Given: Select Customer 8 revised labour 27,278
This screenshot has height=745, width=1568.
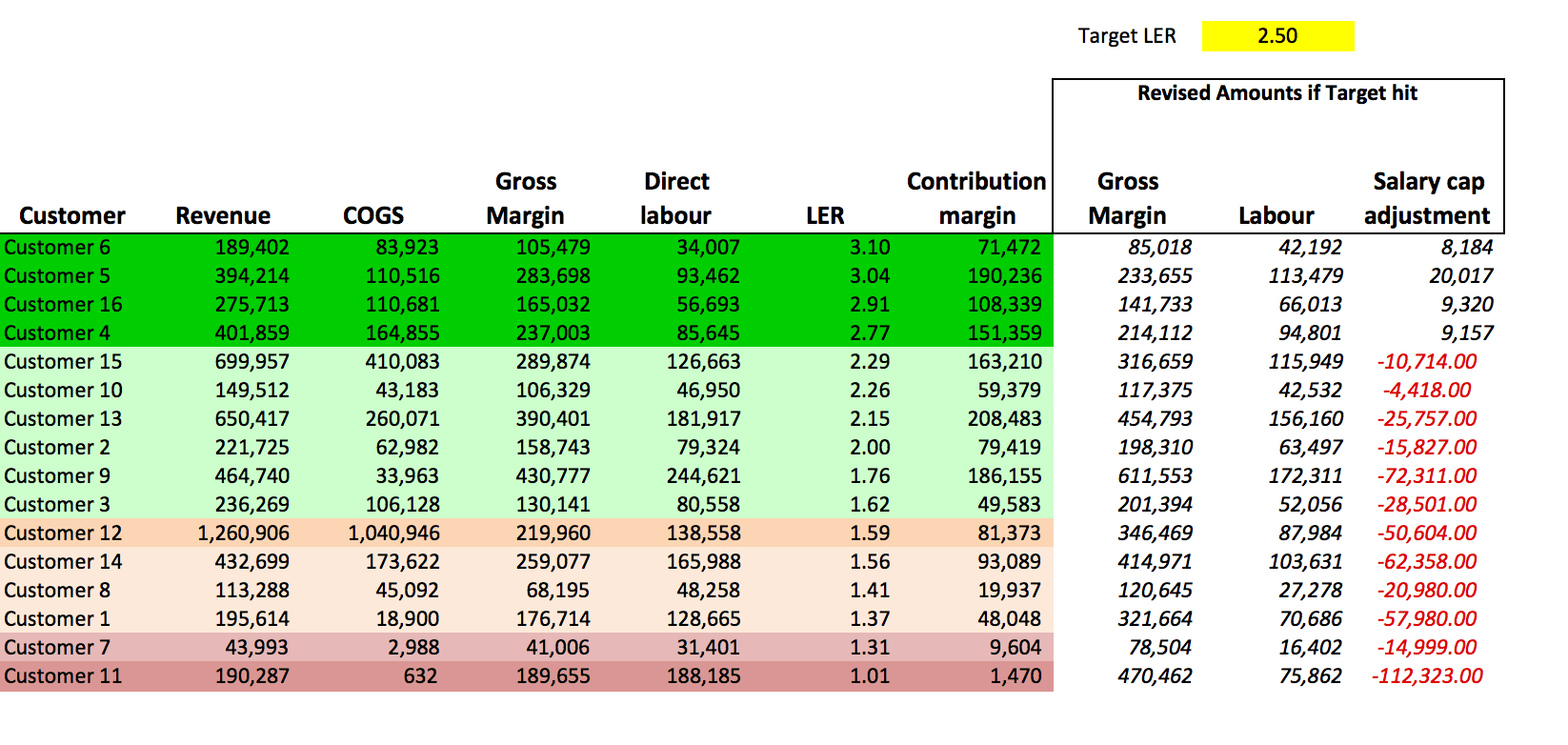Looking at the screenshot, I should point(1310,591).
